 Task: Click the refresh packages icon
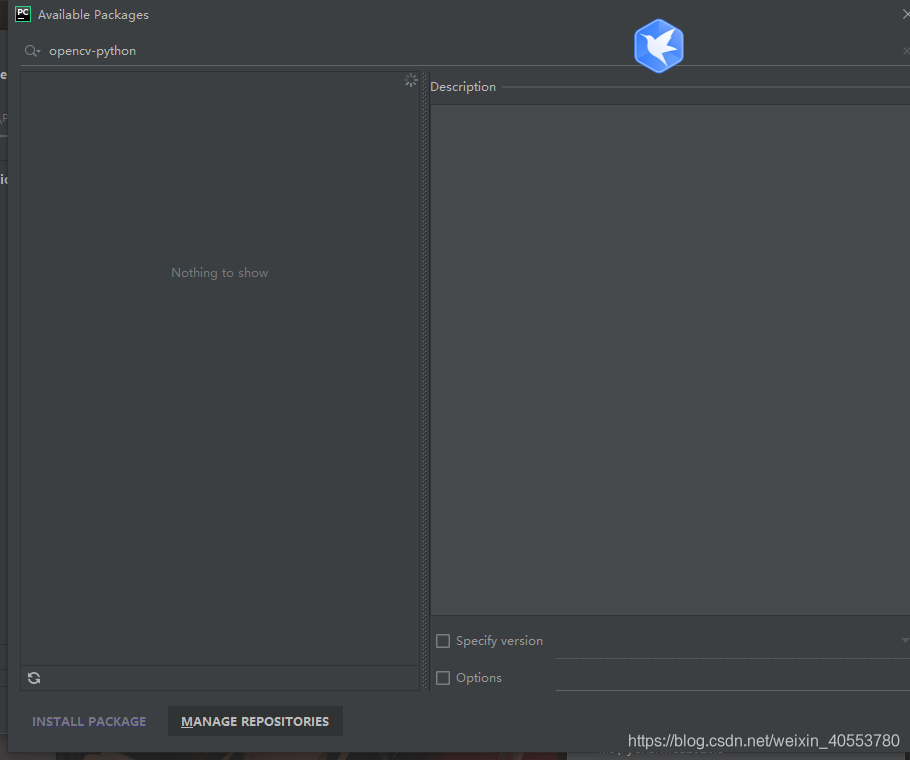pyautogui.click(x=34, y=678)
